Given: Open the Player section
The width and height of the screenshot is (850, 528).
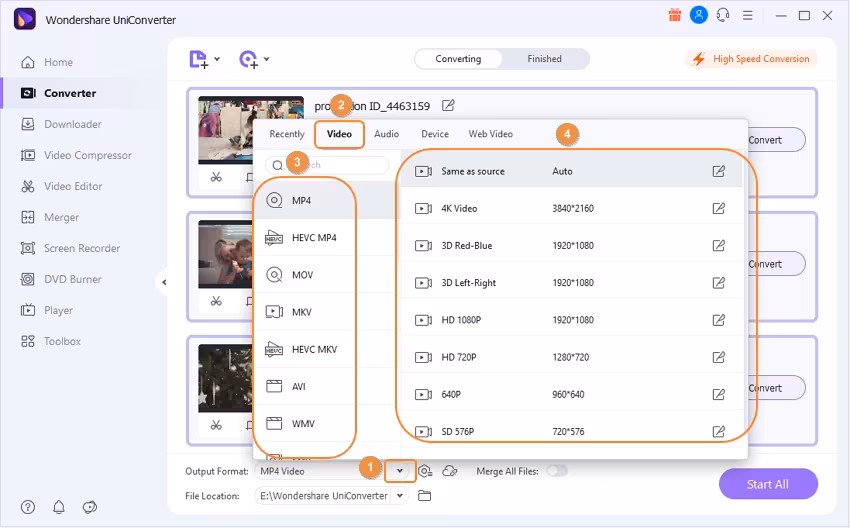Looking at the screenshot, I should [x=47, y=310].
